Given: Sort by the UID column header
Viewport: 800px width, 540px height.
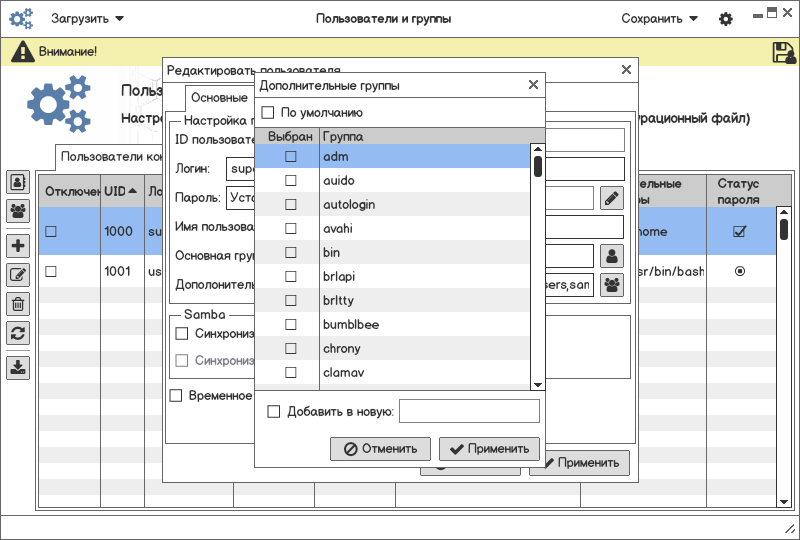Looking at the screenshot, I should [115, 192].
